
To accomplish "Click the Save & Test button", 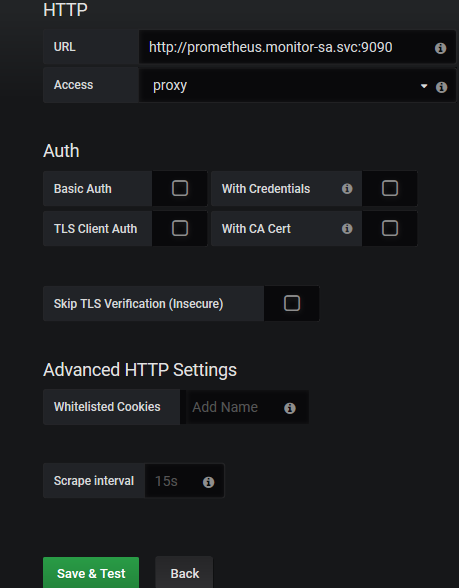I will [91, 573].
